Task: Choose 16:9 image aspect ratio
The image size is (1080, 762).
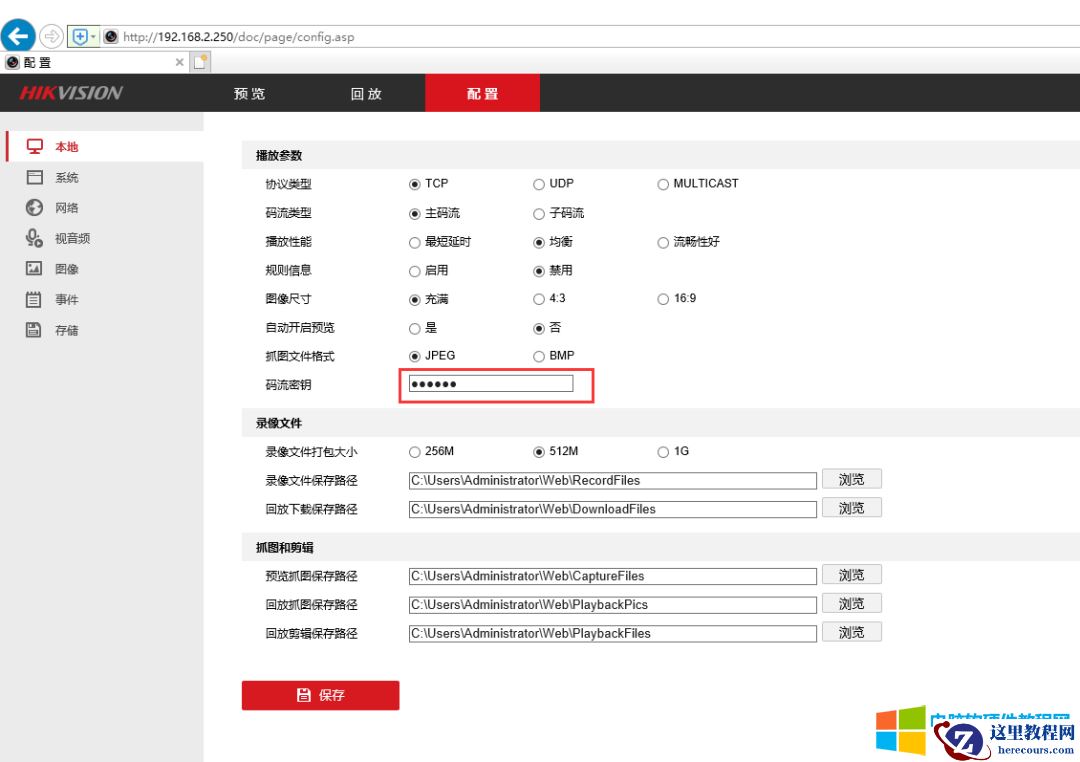Action: point(663,299)
